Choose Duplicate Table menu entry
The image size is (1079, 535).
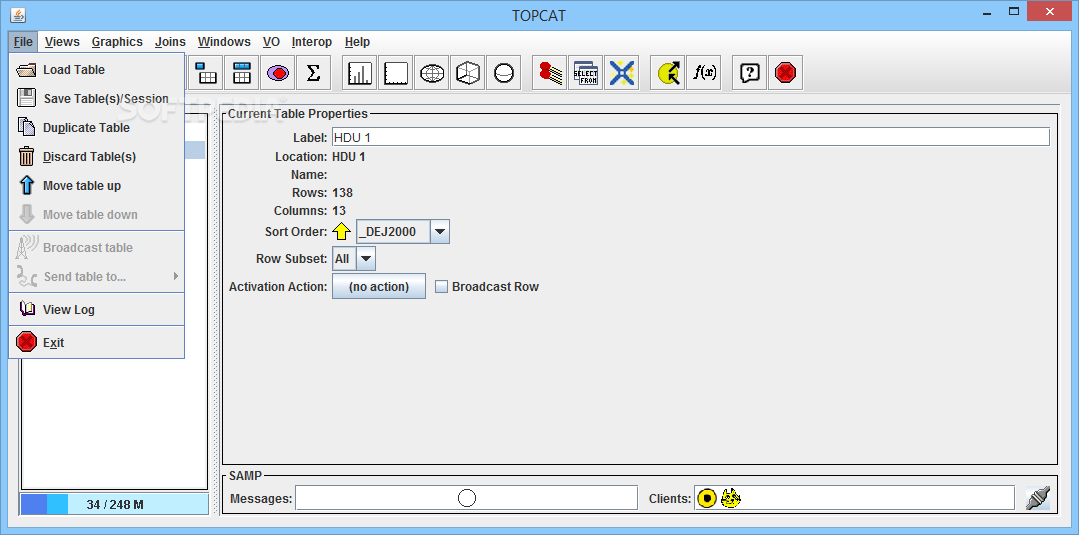coord(96,127)
